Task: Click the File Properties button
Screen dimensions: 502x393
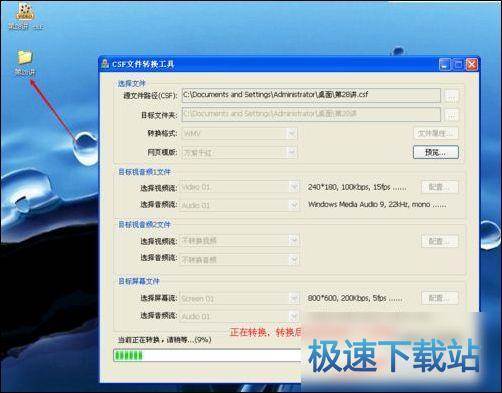Action: [436, 133]
